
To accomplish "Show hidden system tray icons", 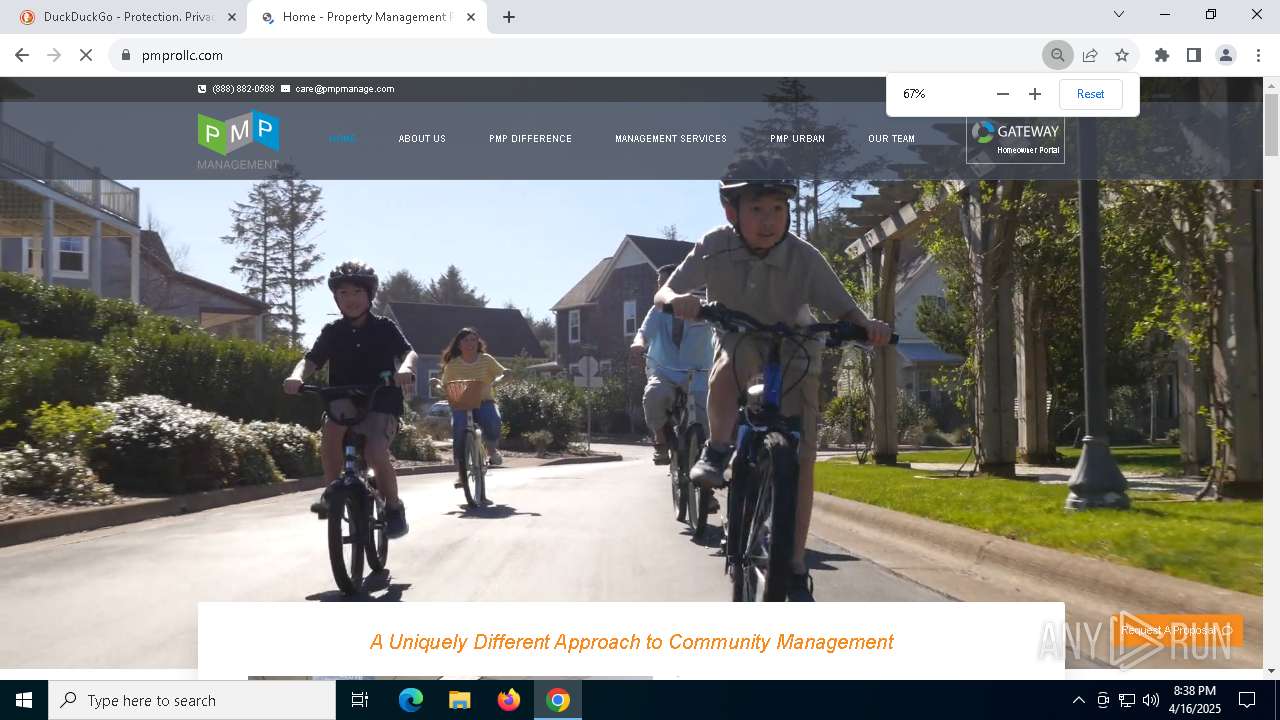I will click(1078, 700).
